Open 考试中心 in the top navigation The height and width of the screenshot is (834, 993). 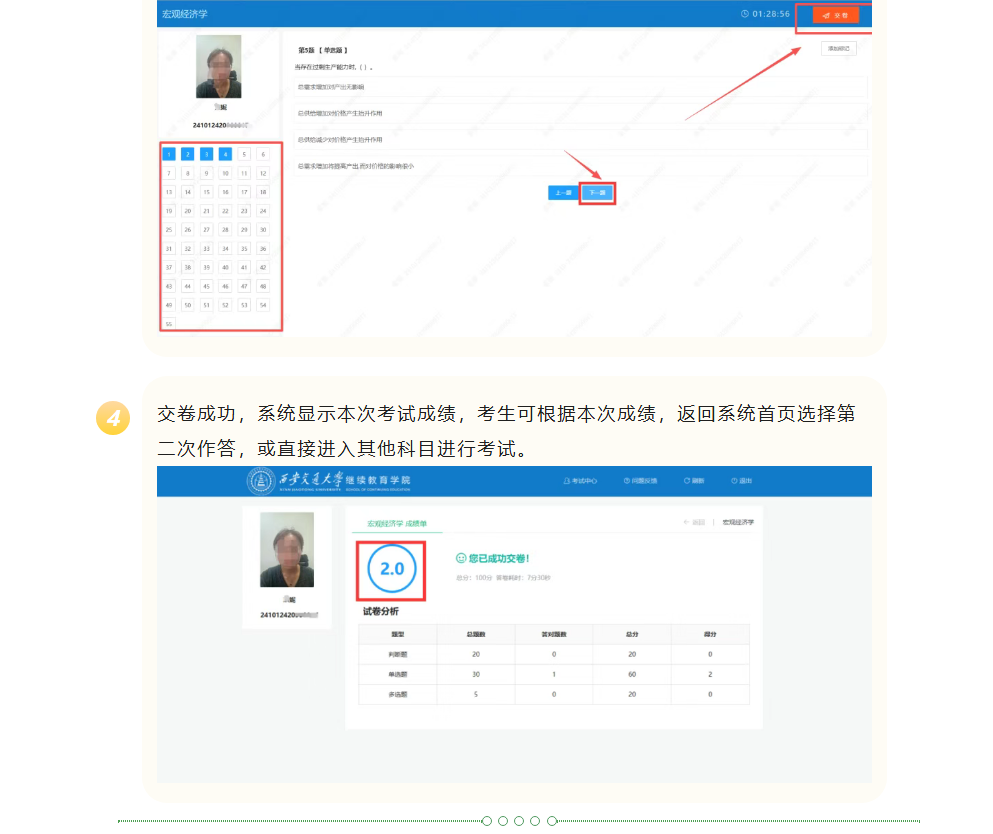tap(580, 481)
